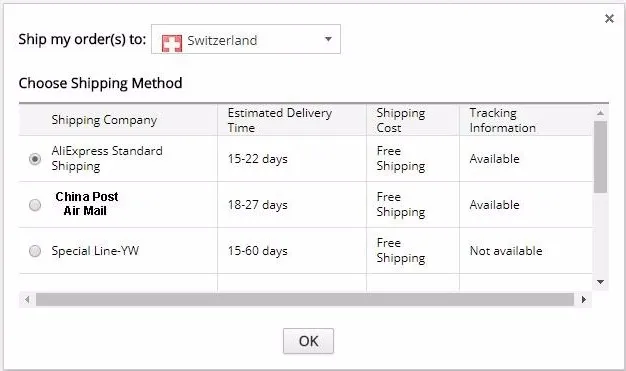Click the horizontal scrollbar left arrow
This screenshot has height=371, width=626.
[27, 299]
